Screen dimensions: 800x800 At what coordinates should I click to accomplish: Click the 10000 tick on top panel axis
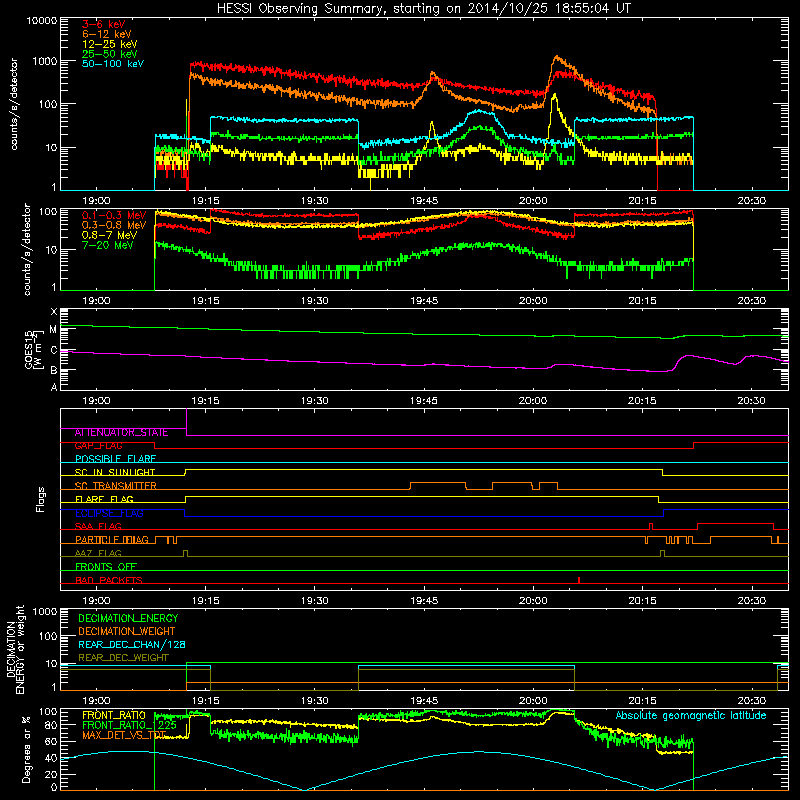[42, 20]
